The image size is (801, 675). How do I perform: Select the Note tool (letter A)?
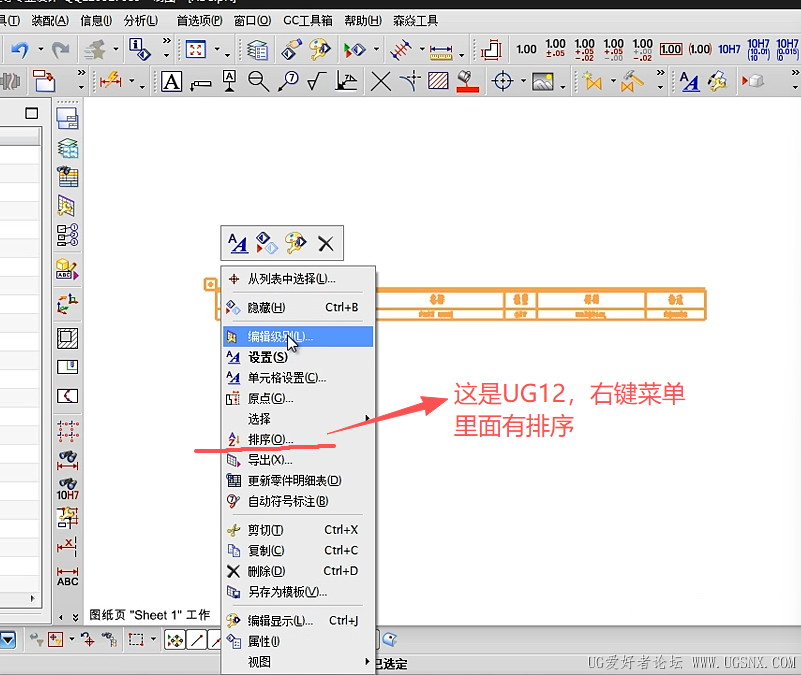click(x=172, y=81)
